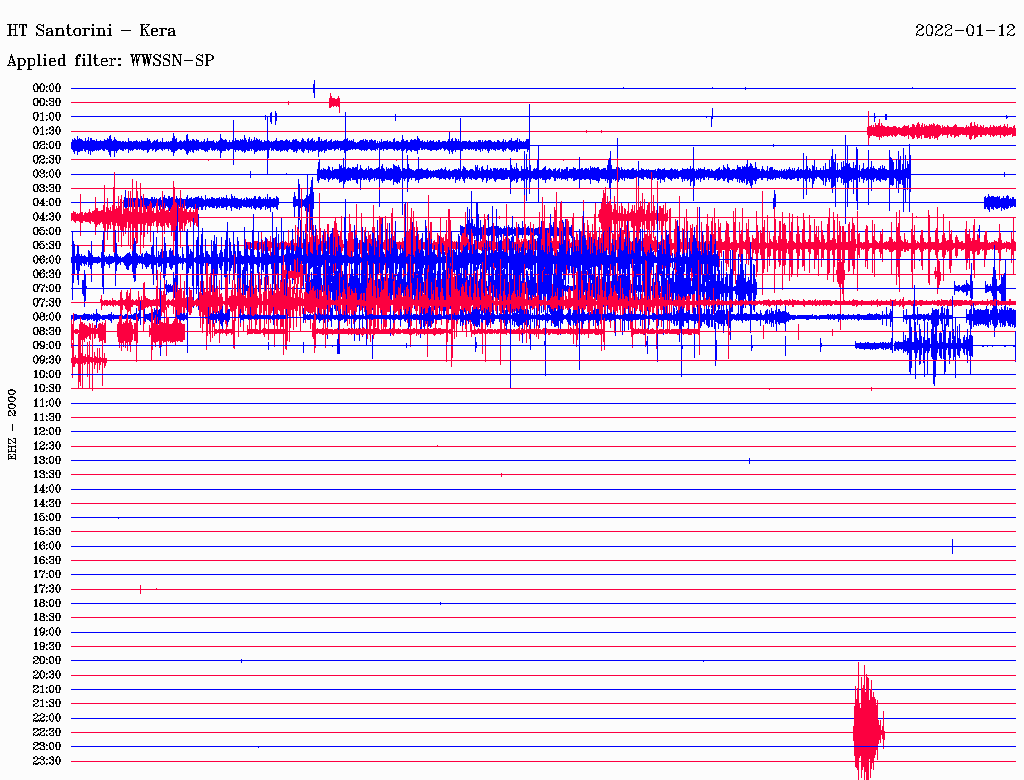1024x780 pixels.
Task: Select the 05:00 time label
Action: [x=47, y=232]
